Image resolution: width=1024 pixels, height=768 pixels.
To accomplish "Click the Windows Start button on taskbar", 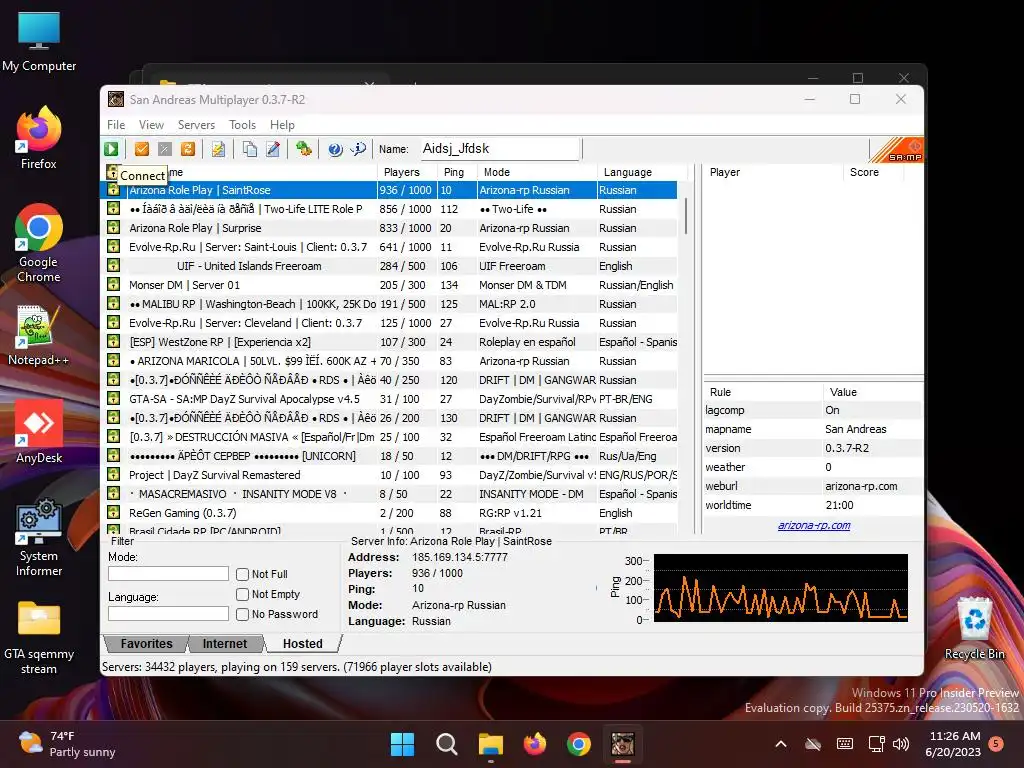I will [x=402, y=744].
